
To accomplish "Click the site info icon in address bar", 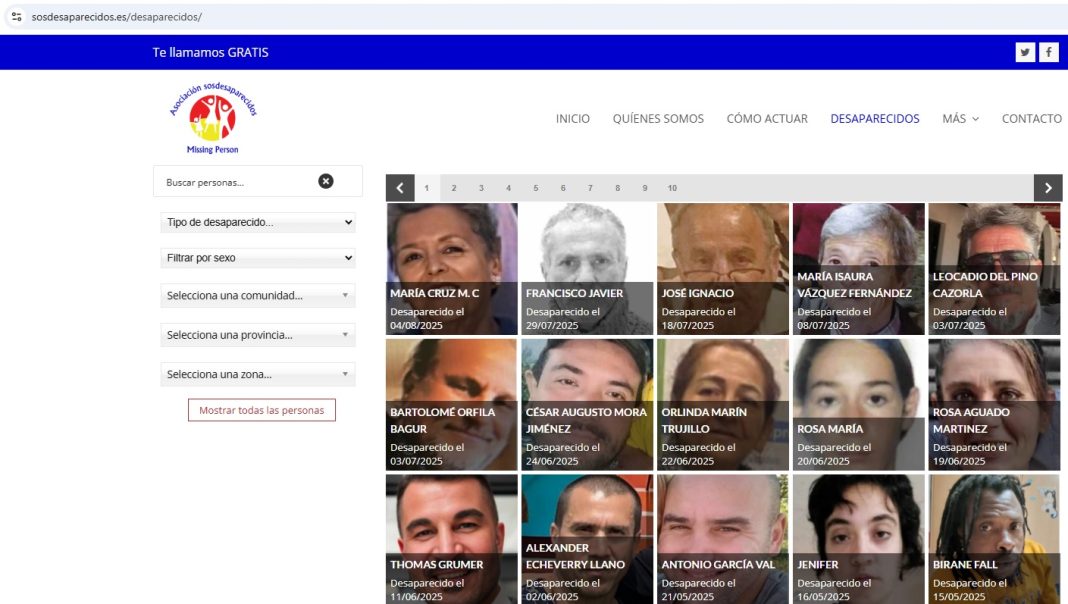I will point(16,17).
